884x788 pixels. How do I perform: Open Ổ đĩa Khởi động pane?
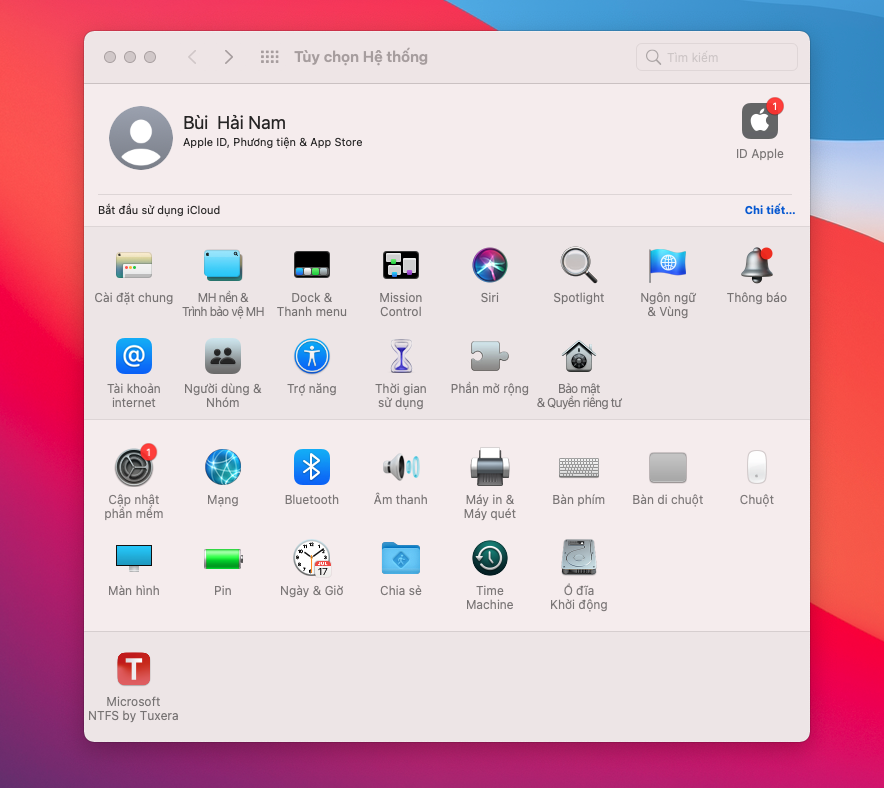click(x=578, y=558)
